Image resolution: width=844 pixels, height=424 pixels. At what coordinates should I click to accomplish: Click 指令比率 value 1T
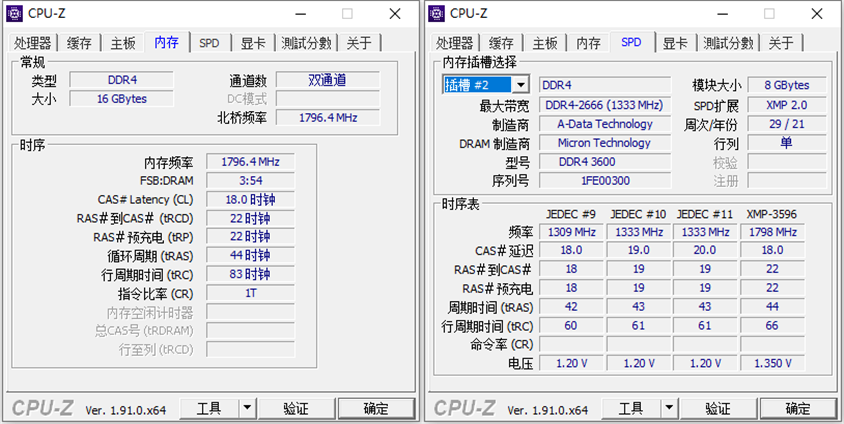250,293
